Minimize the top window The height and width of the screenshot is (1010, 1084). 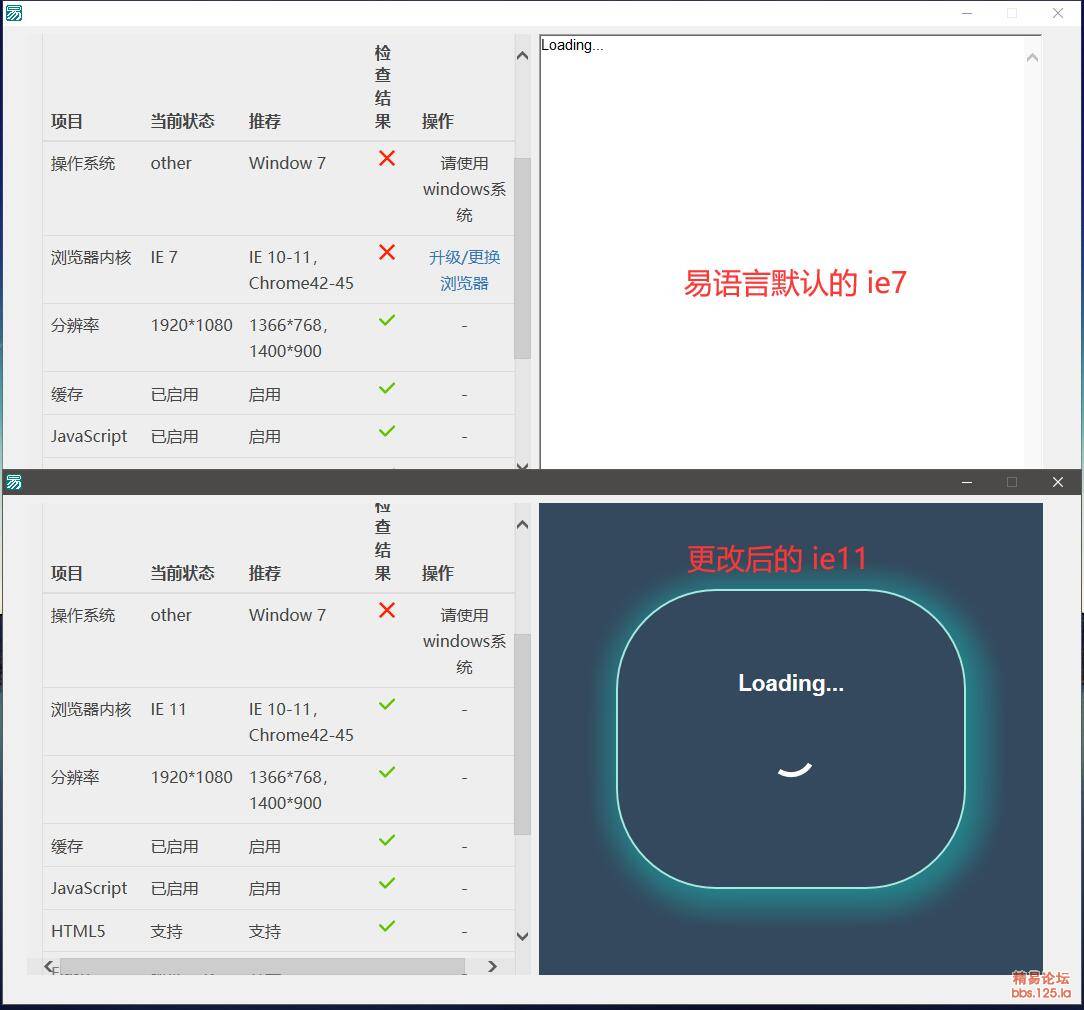coord(967,13)
